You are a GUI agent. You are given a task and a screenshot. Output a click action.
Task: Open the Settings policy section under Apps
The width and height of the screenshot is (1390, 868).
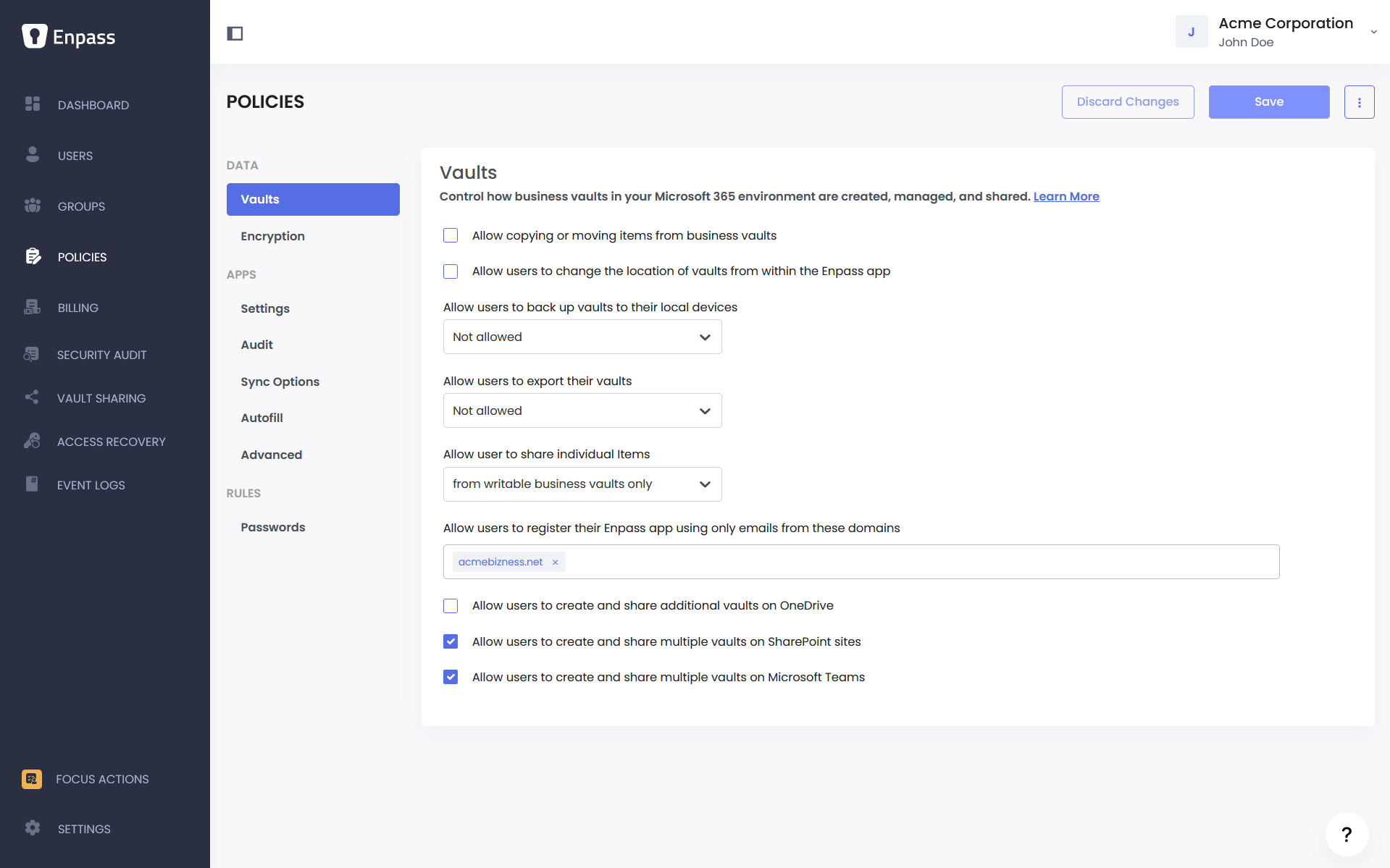click(265, 308)
